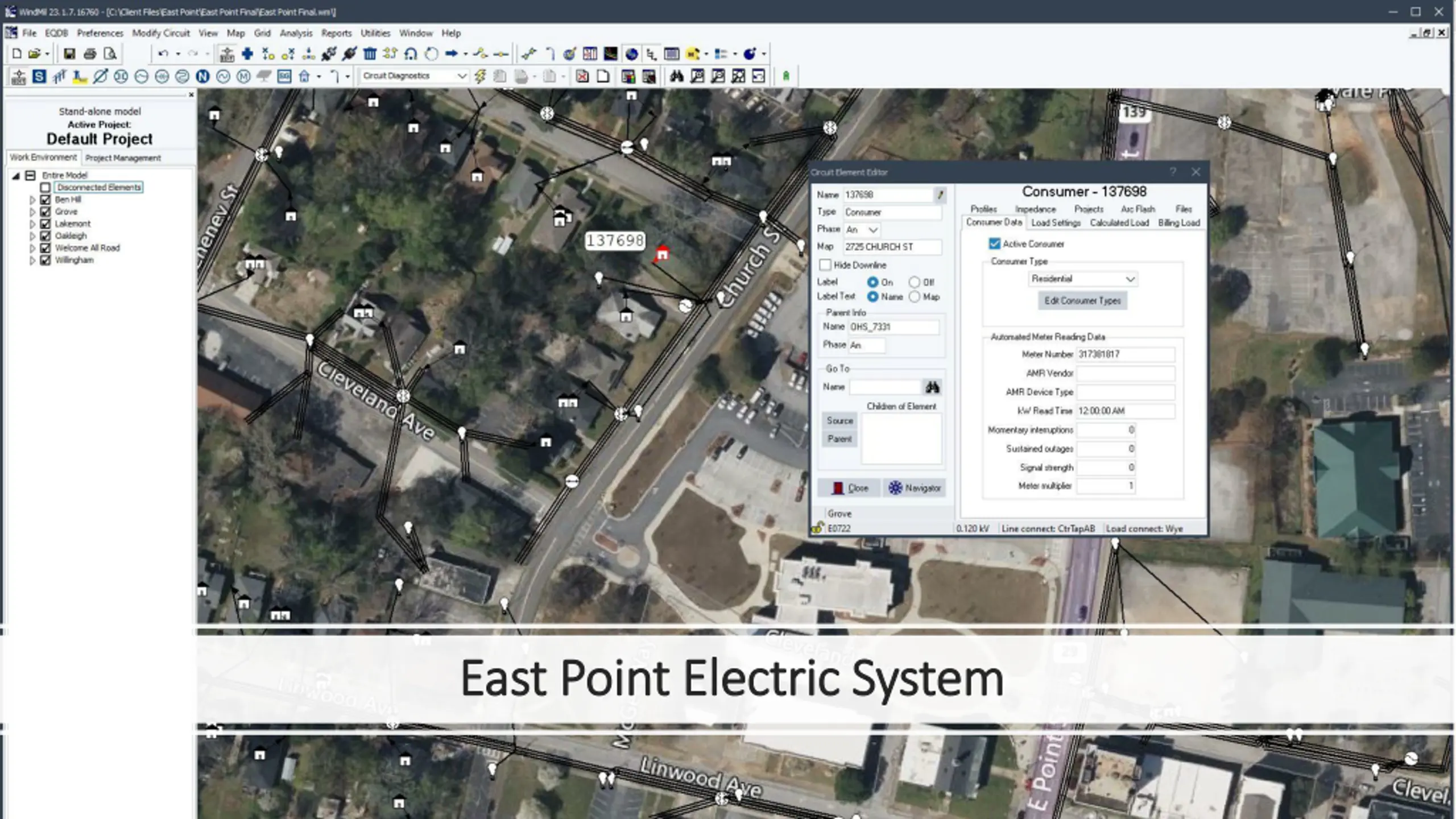Collapse the Entire Model tree node
This screenshot has height=819, width=1456.
coord(16,176)
